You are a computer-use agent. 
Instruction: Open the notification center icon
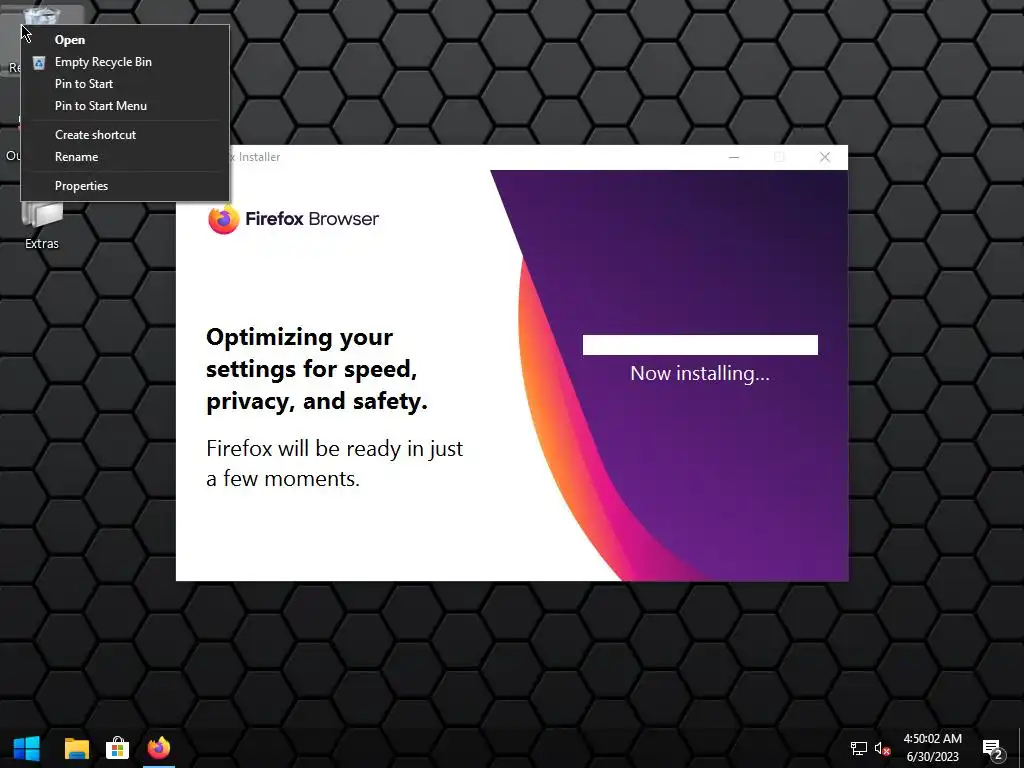[x=993, y=748]
